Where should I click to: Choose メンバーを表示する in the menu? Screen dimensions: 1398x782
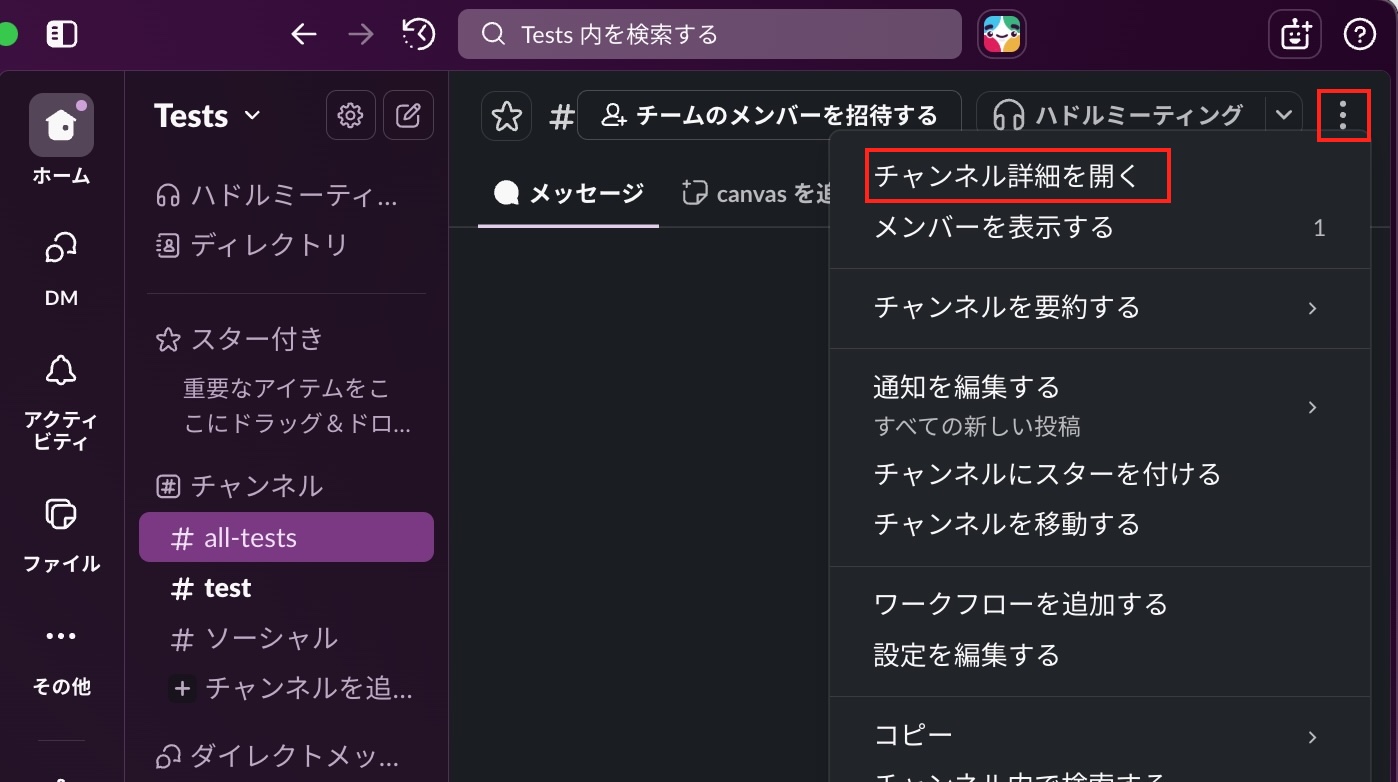pyautogui.click(x=994, y=228)
